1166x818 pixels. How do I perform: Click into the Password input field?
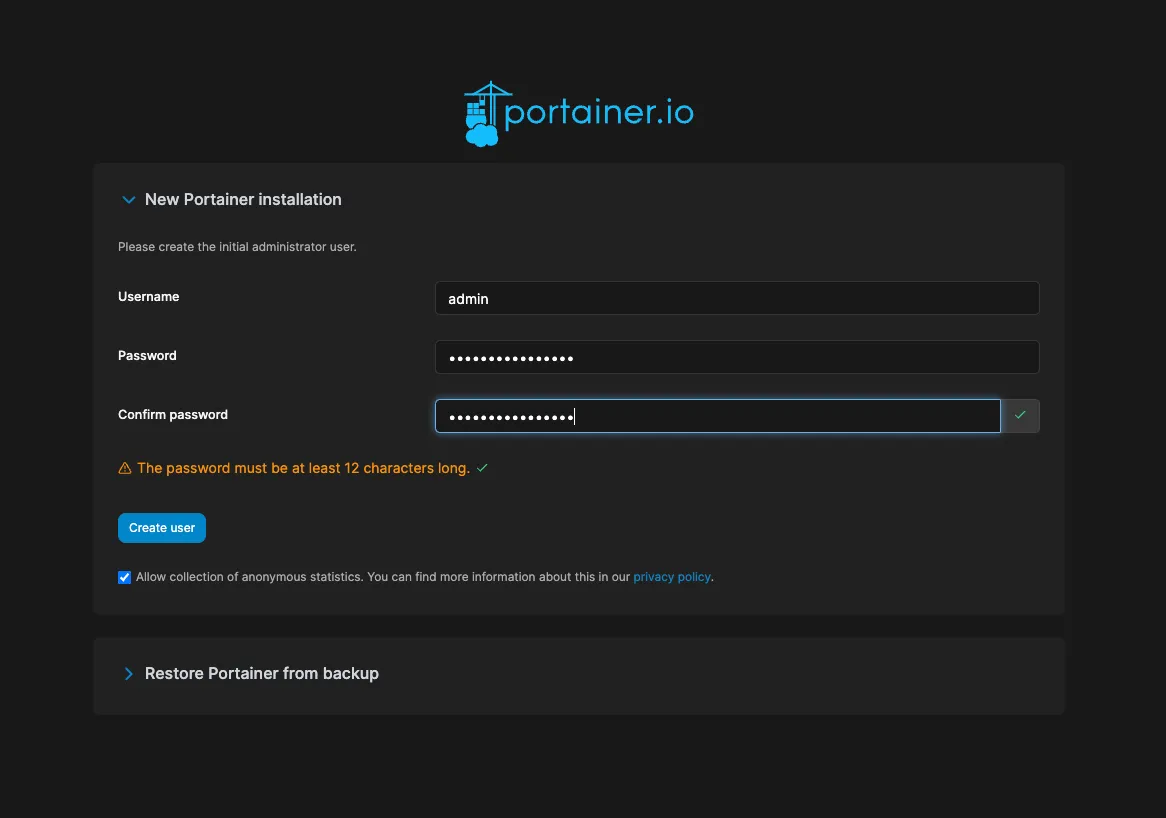pyautogui.click(x=737, y=358)
